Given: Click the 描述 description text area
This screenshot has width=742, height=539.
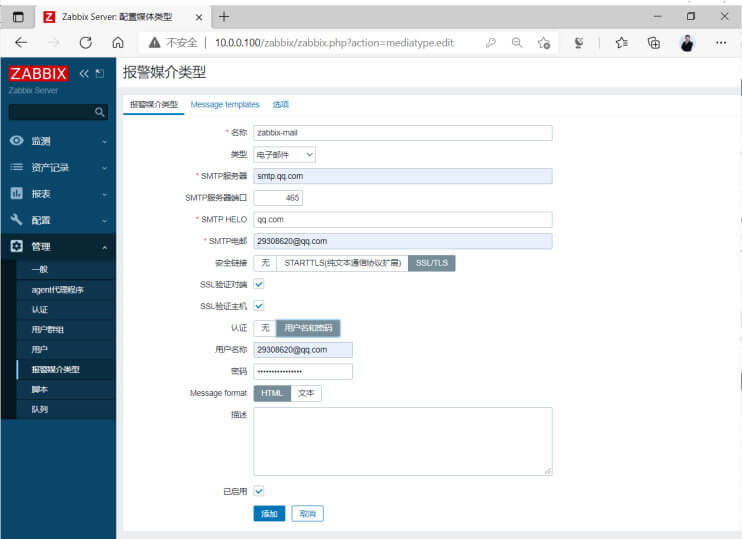Looking at the screenshot, I should point(403,441).
